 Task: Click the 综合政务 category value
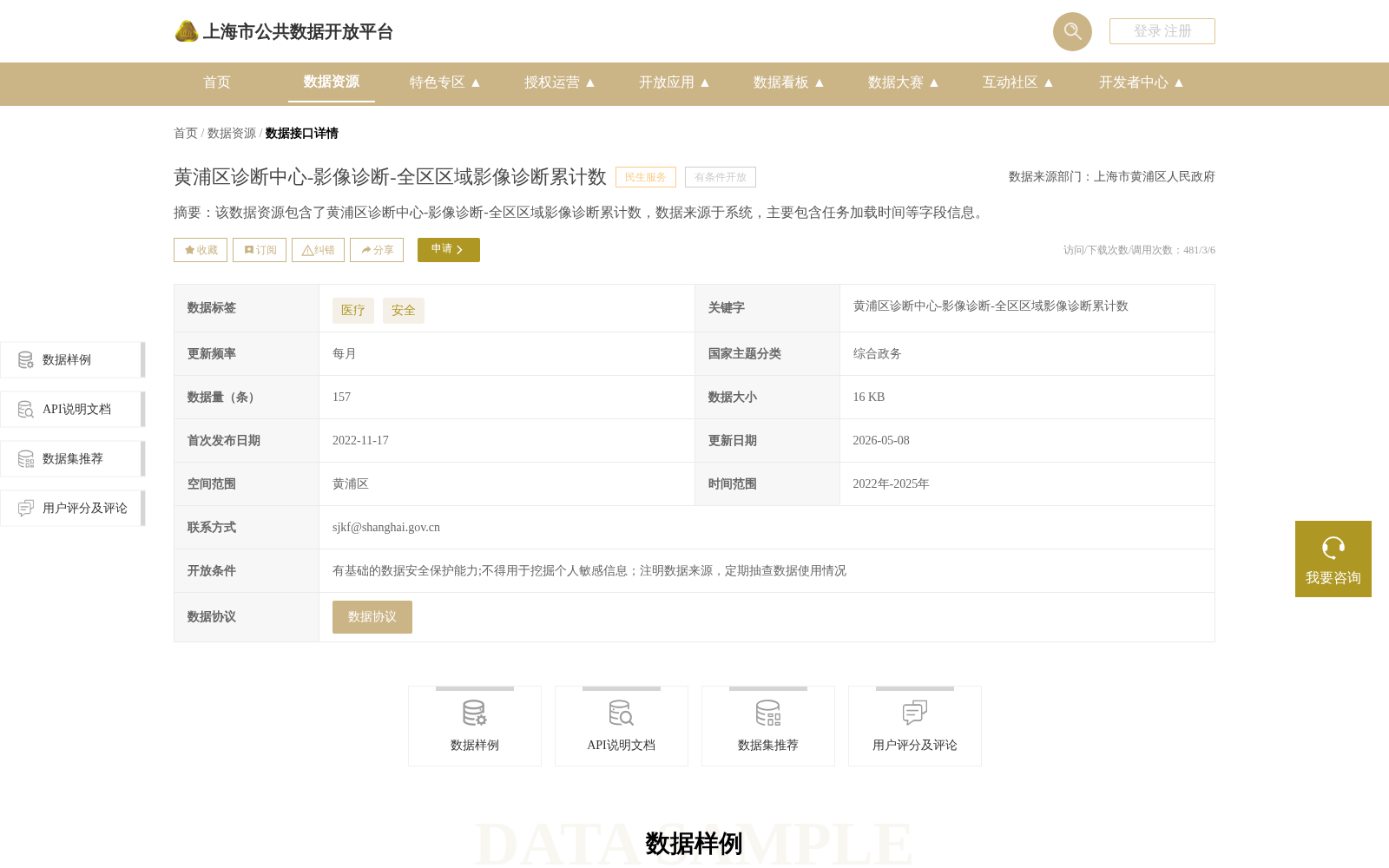(877, 354)
